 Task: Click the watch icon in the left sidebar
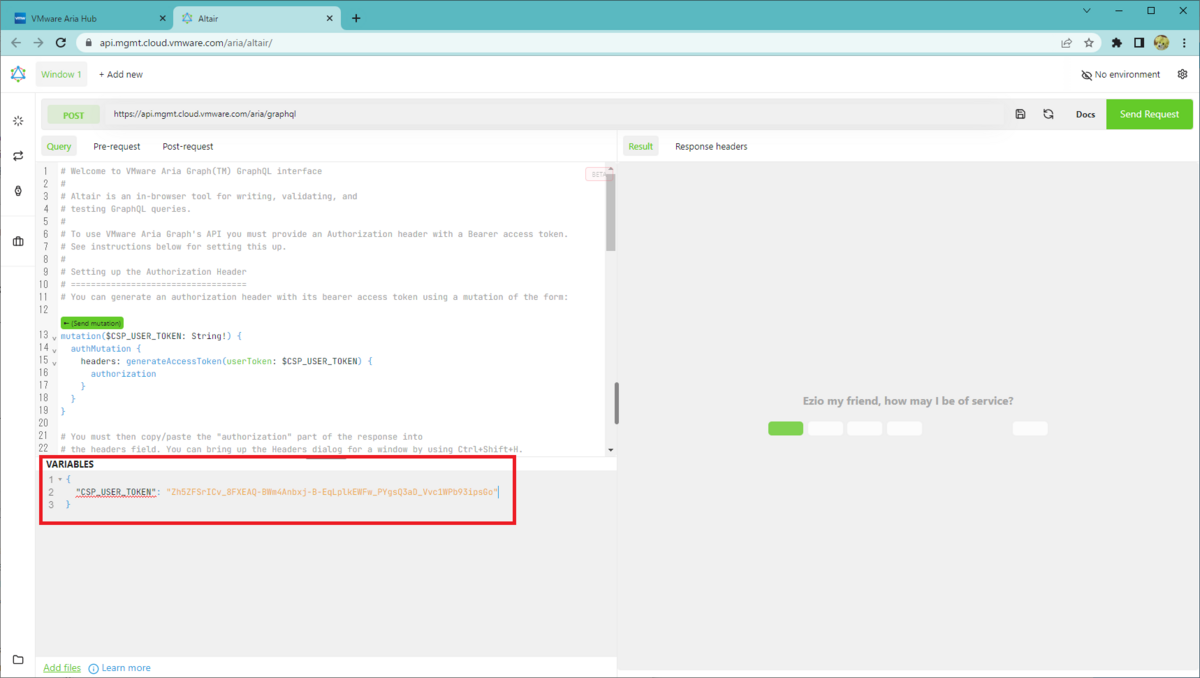(18, 191)
